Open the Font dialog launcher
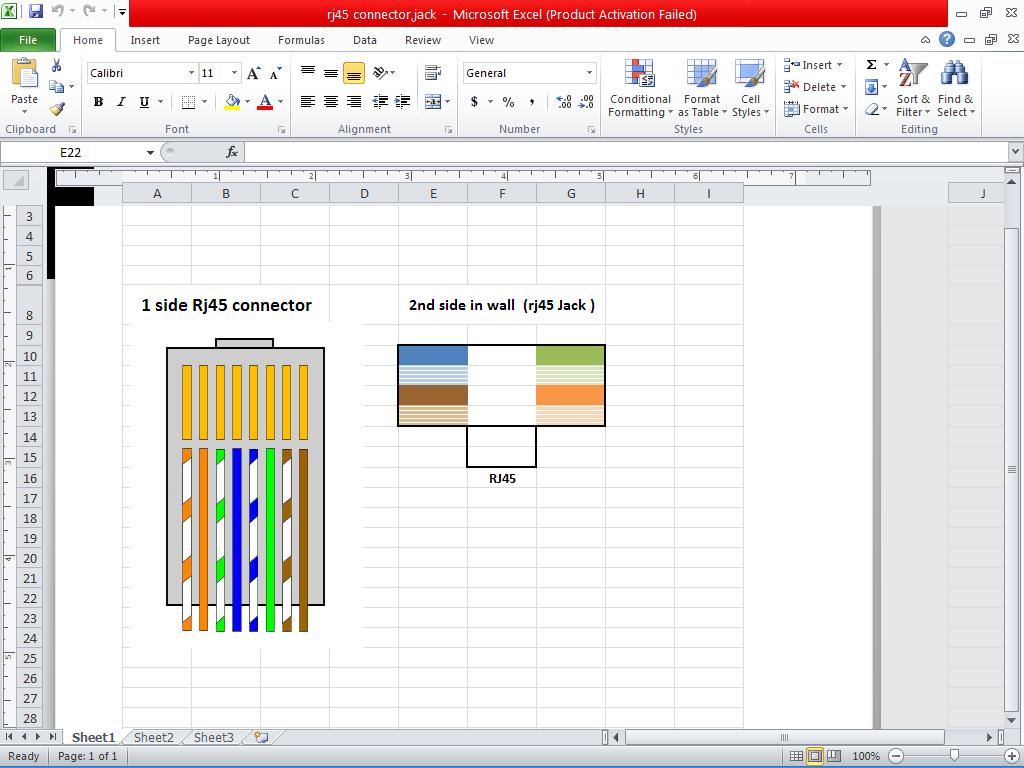This screenshot has width=1024, height=768. tap(281, 130)
